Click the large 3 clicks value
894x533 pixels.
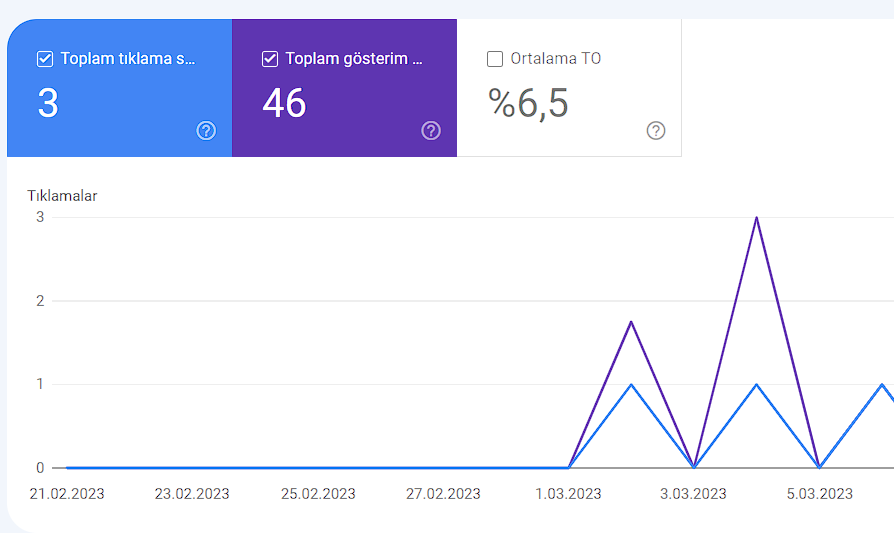coord(48,103)
